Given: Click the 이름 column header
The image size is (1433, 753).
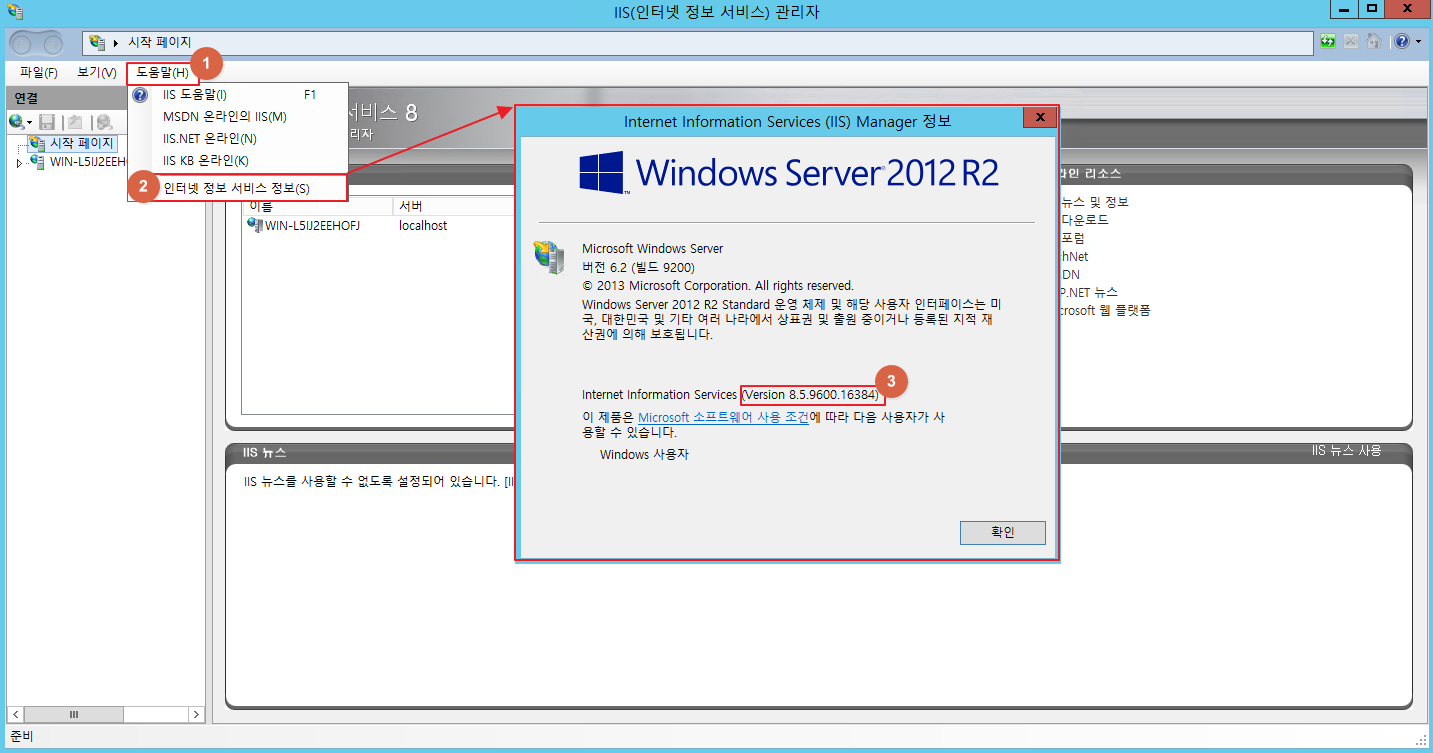Looking at the screenshot, I should click(319, 206).
